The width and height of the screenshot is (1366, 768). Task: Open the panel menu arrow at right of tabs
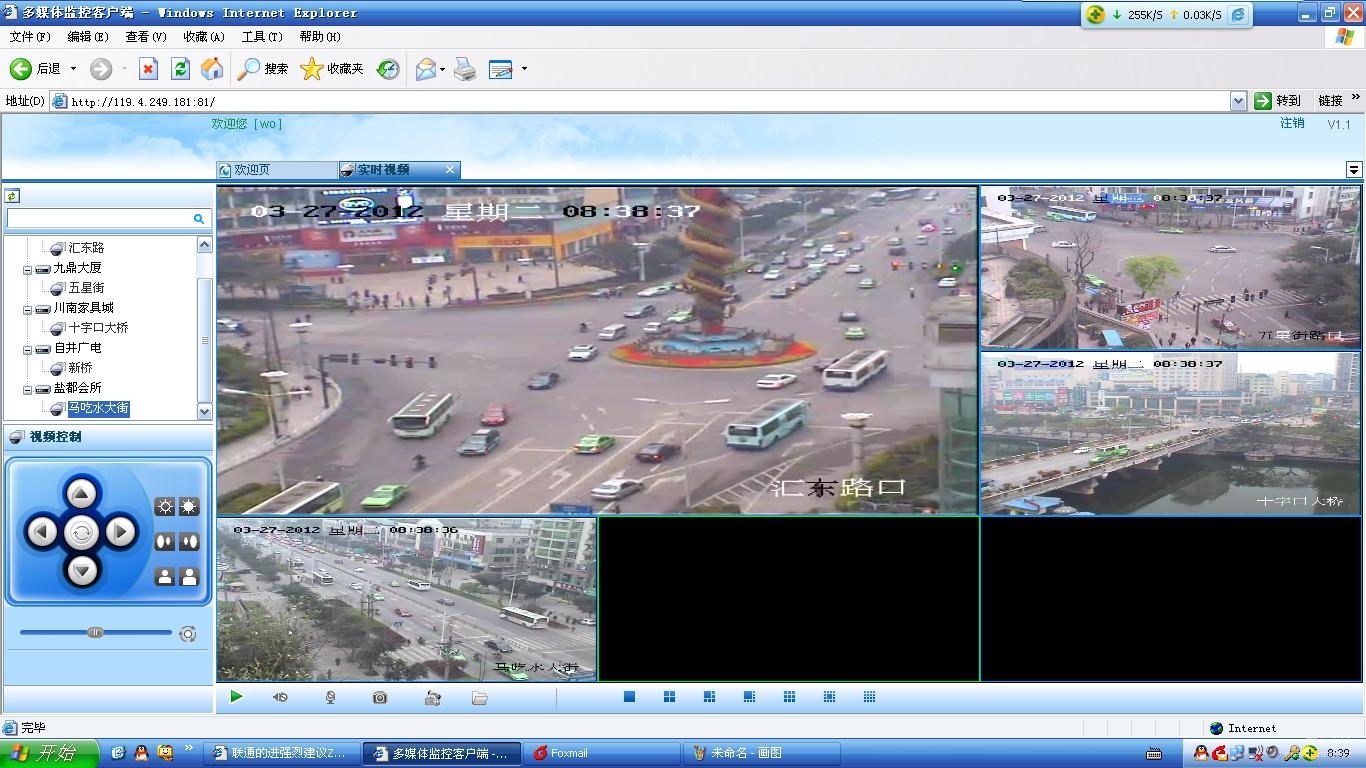point(1354,170)
